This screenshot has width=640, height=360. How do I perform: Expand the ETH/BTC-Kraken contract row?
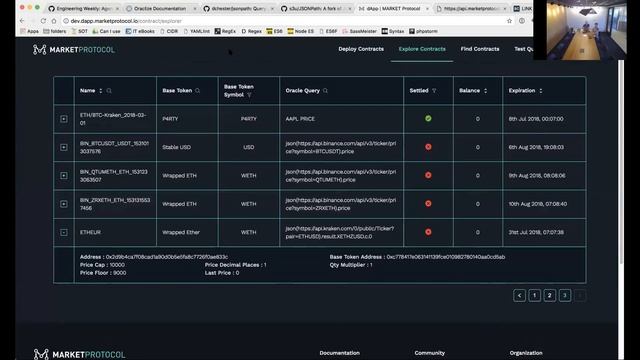64,119
